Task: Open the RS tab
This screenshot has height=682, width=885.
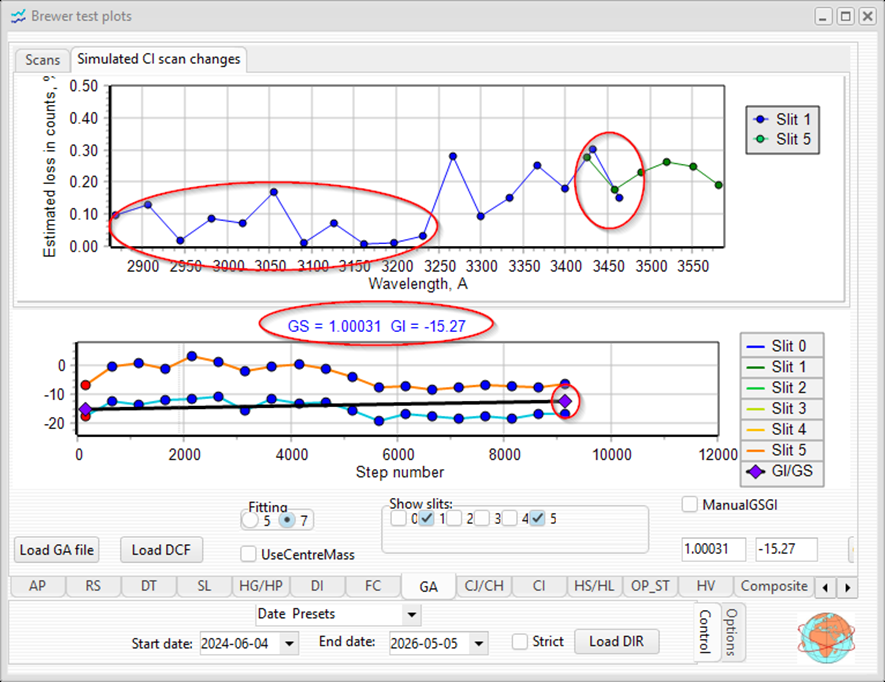Action: [x=93, y=586]
